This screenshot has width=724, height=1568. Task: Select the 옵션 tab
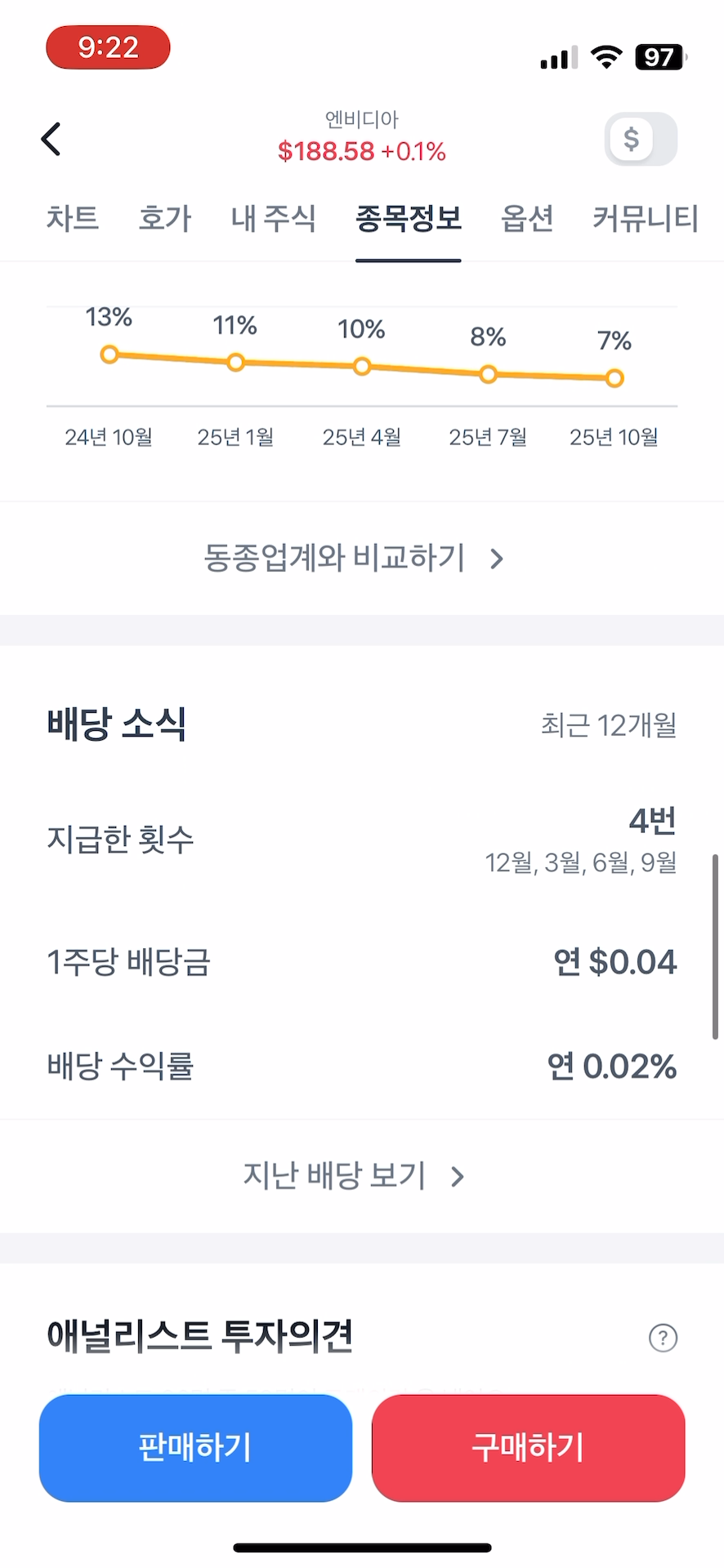click(527, 218)
